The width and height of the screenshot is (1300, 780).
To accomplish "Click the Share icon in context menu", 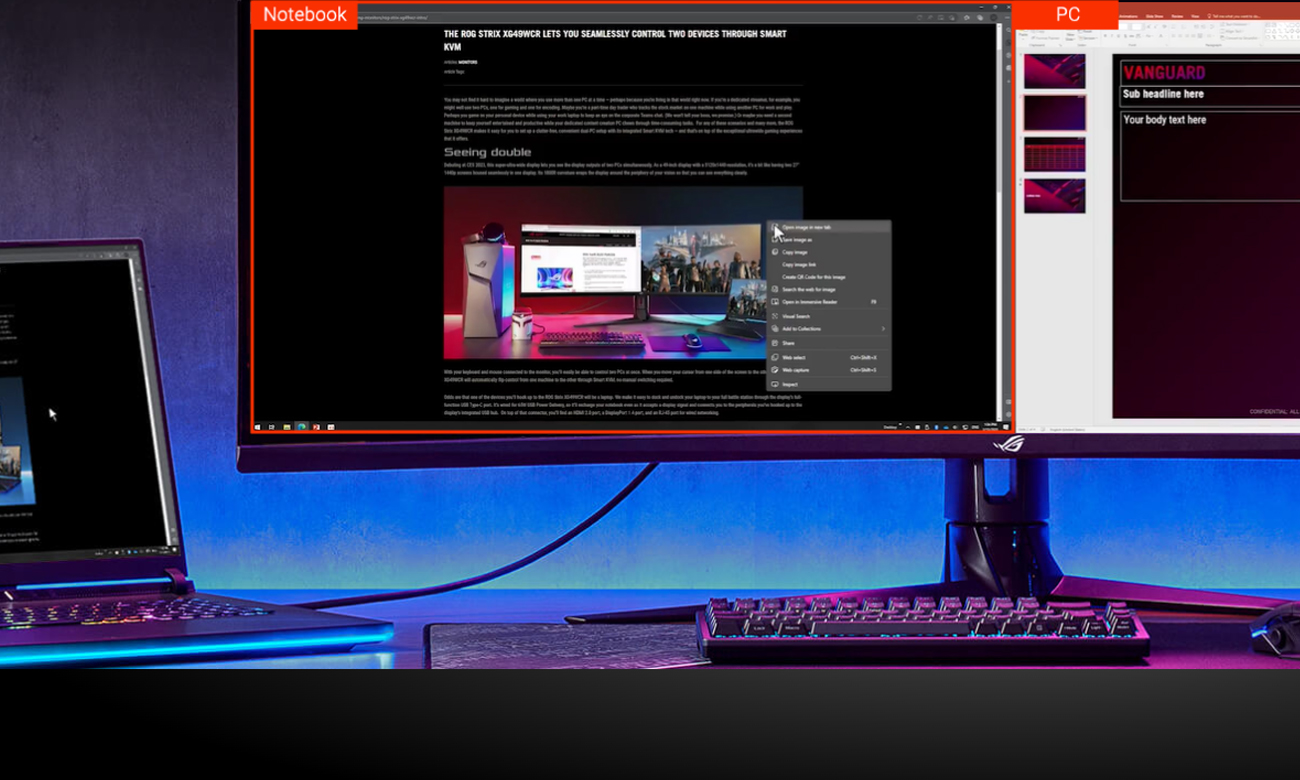I will pyautogui.click(x=774, y=343).
